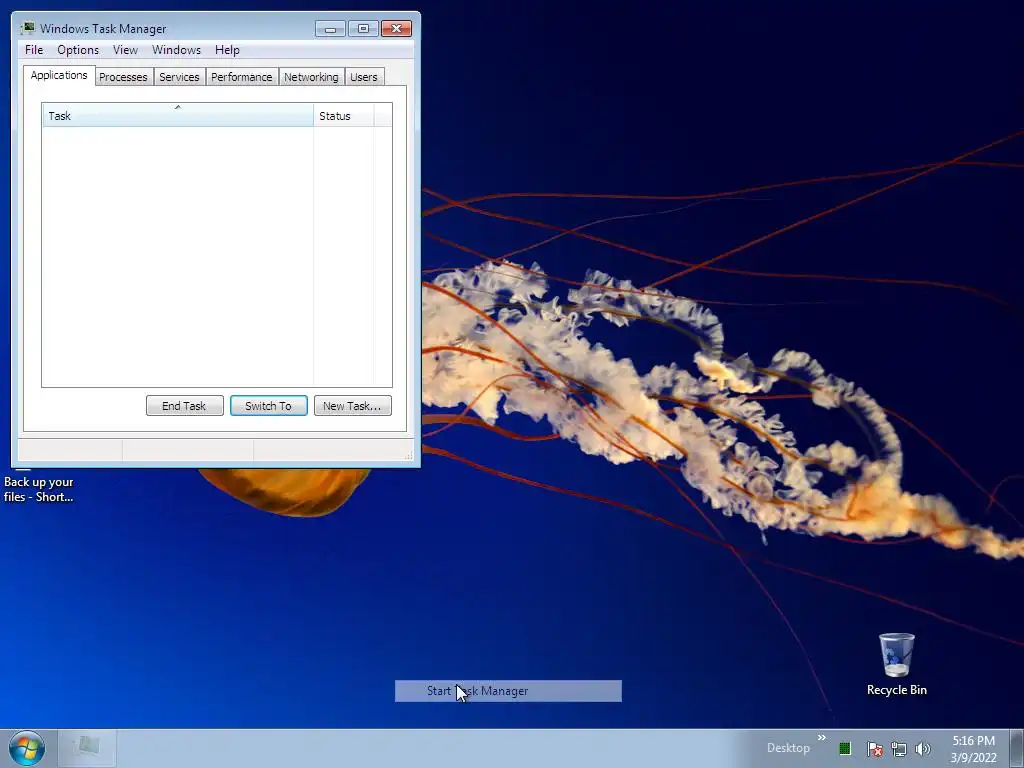Image resolution: width=1024 pixels, height=768 pixels.
Task: Select the pinned taskbar program icon
Action: point(87,748)
